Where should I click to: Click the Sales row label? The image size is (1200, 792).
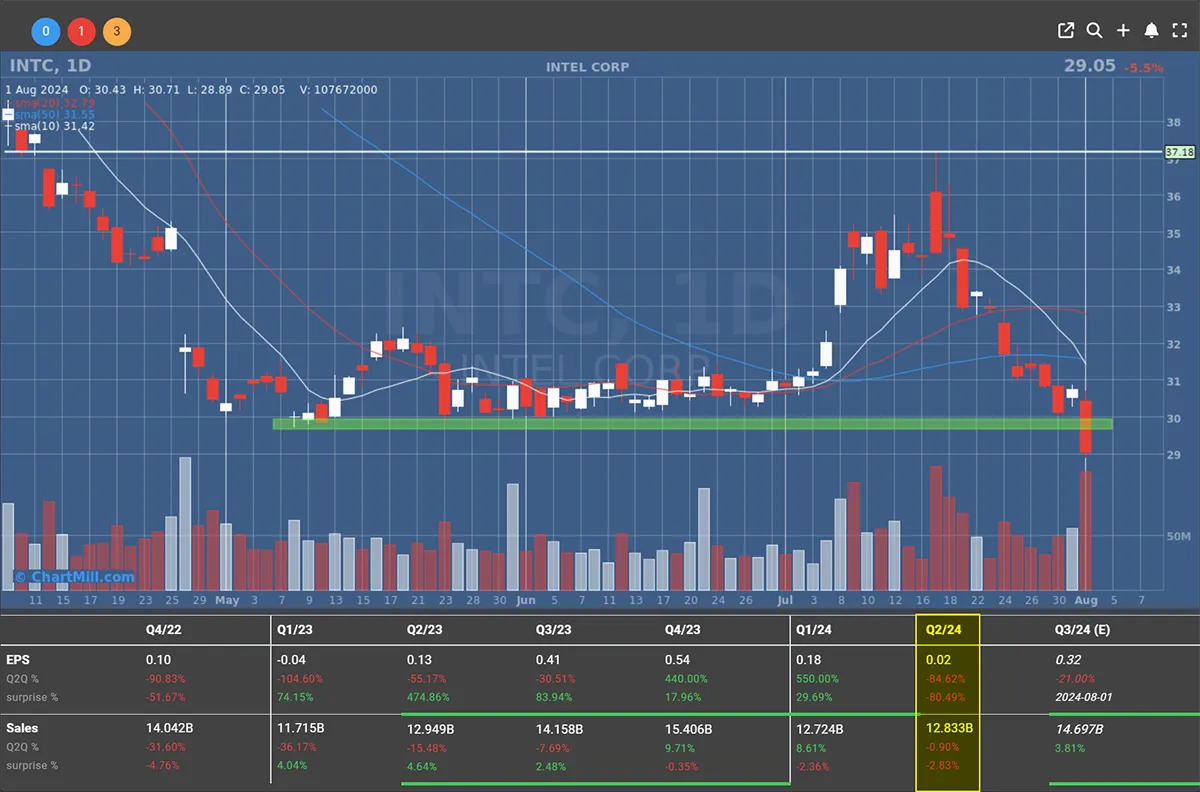(x=22, y=728)
